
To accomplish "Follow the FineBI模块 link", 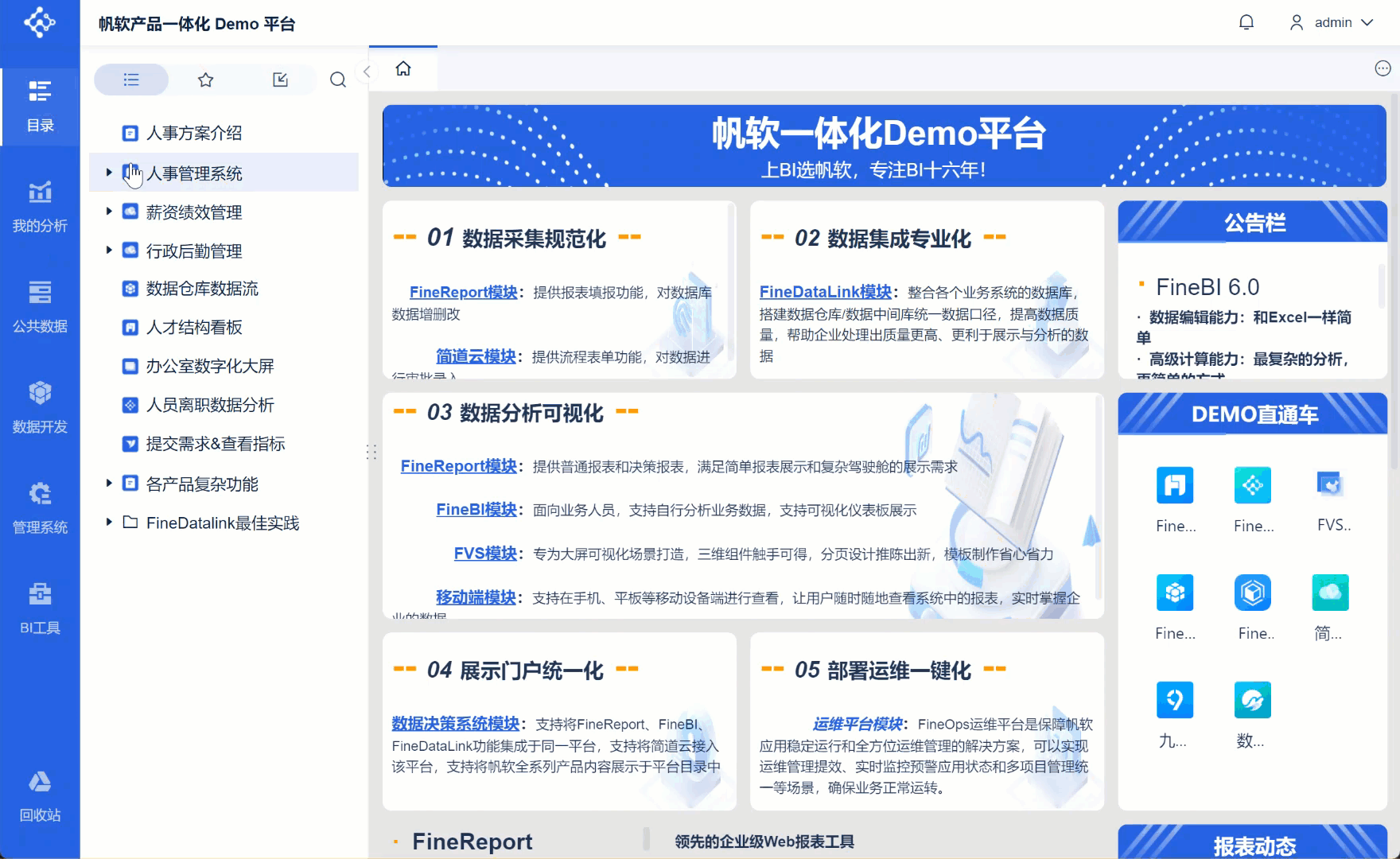I will [476, 510].
